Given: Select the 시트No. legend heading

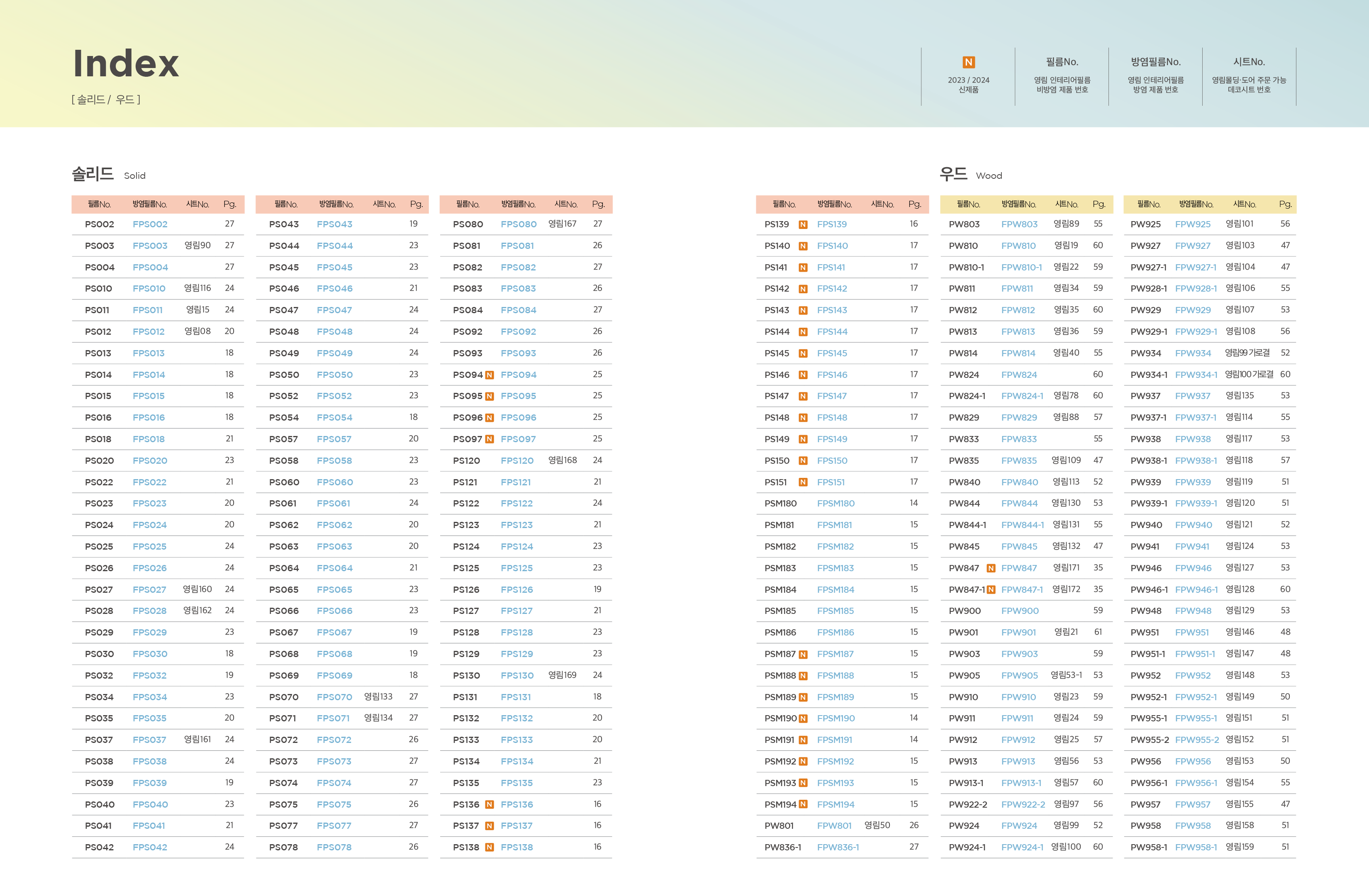Looking at the screenshot, I should tap(1249, 62).
